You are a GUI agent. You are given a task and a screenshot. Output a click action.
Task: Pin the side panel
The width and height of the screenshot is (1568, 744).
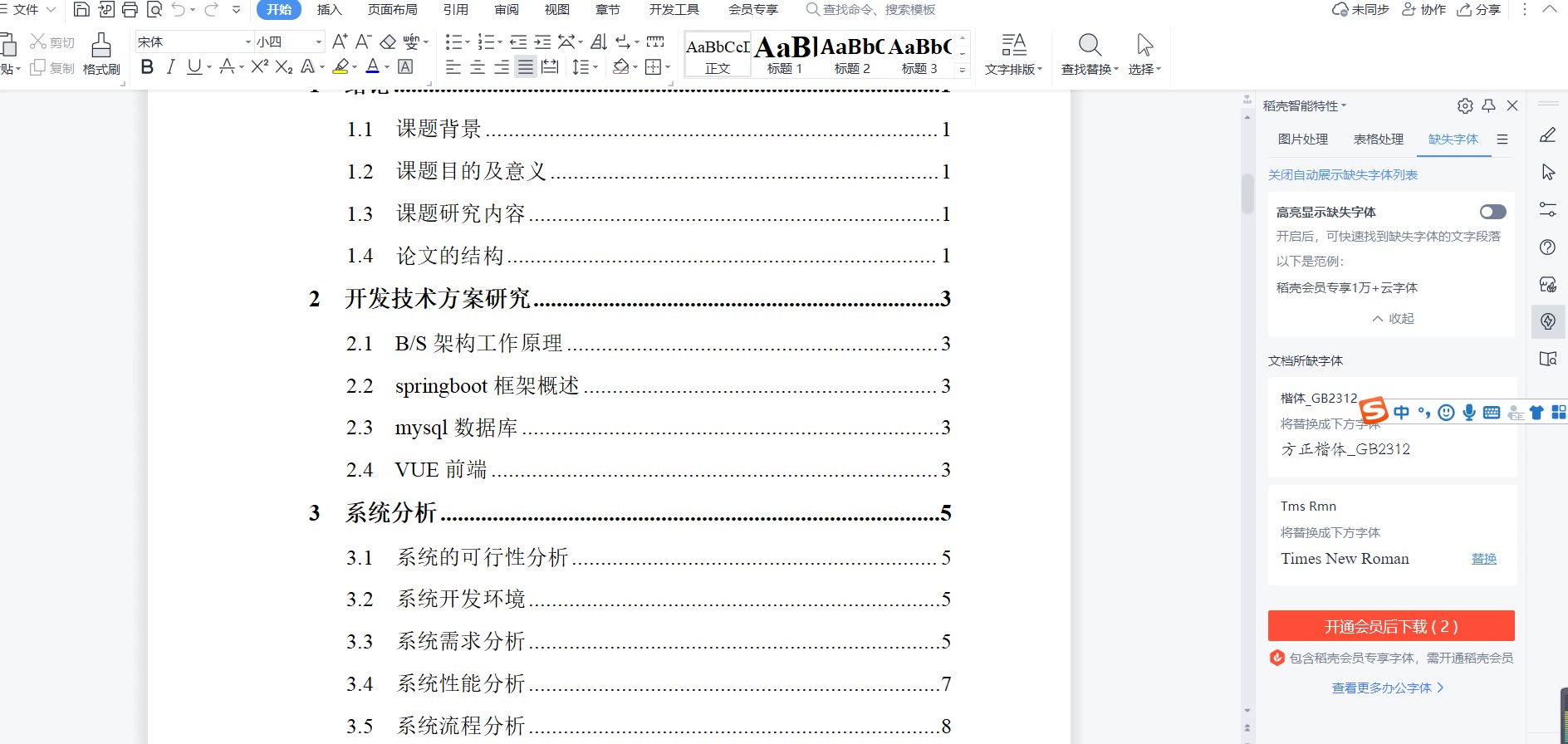[1488, 106]
